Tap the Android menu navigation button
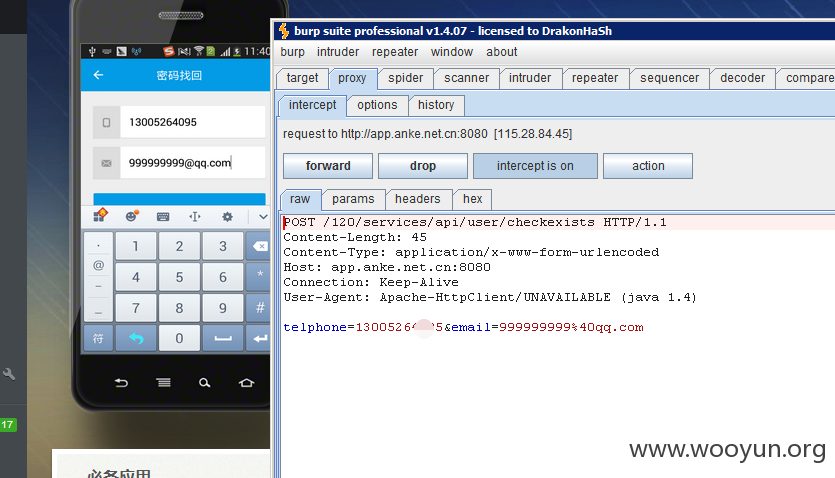The image size is (835, 478). [x=163, y=382]
